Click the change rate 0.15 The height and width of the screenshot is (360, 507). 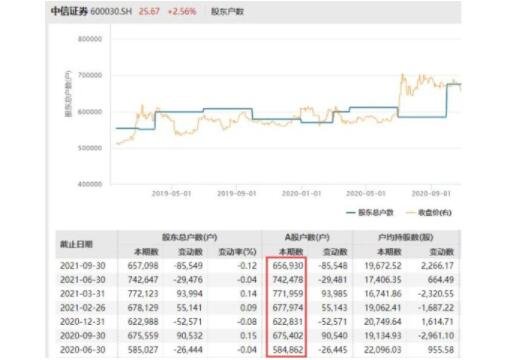(x=248, y=336)
